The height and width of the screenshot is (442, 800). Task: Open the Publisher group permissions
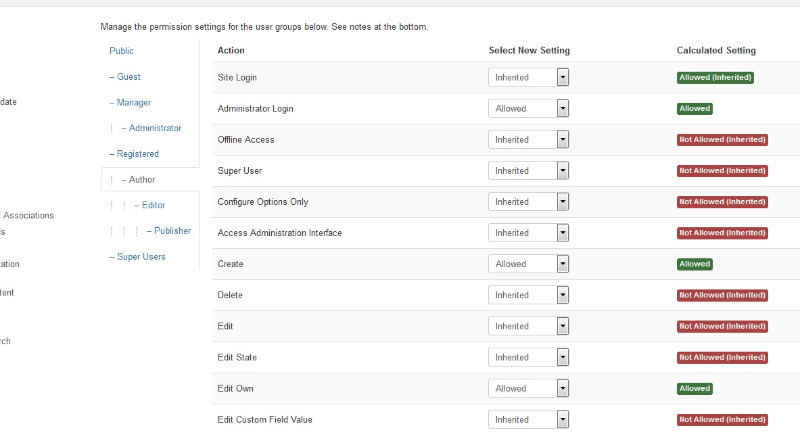click(169, 231)
